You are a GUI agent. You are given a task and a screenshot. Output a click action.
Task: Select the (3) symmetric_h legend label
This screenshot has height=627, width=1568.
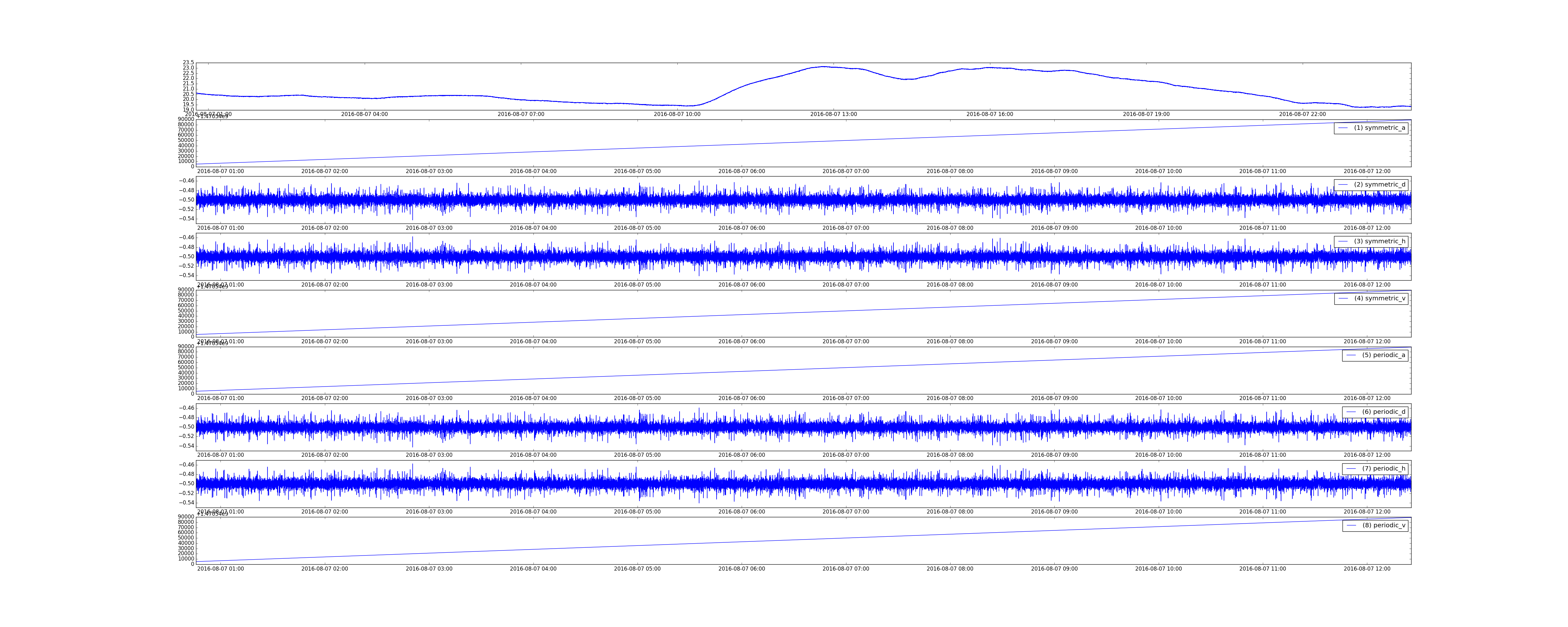point(1380,241)
